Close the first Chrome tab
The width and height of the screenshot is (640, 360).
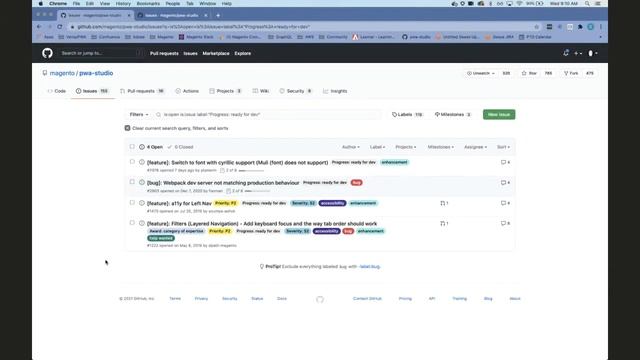129,16
